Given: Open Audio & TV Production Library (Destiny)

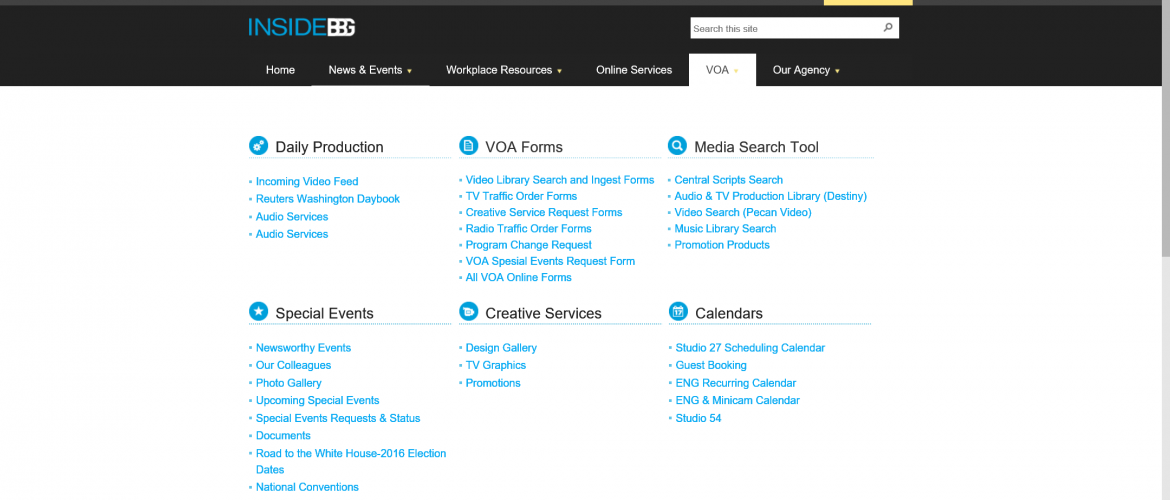Looking at the screenshot, I should [x=771, y=196].
